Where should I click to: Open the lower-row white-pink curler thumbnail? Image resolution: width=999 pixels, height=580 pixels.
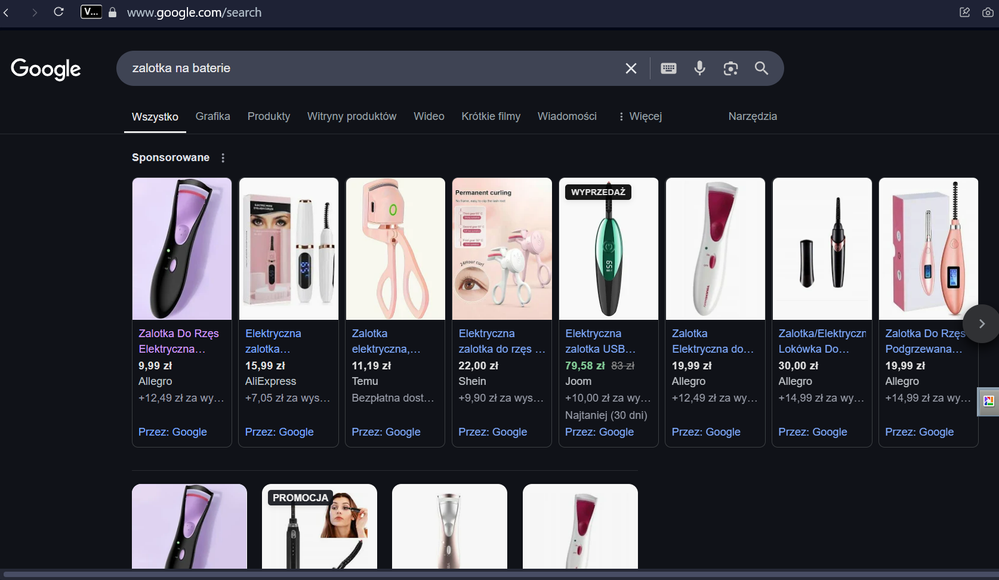(x=580, y=526)
